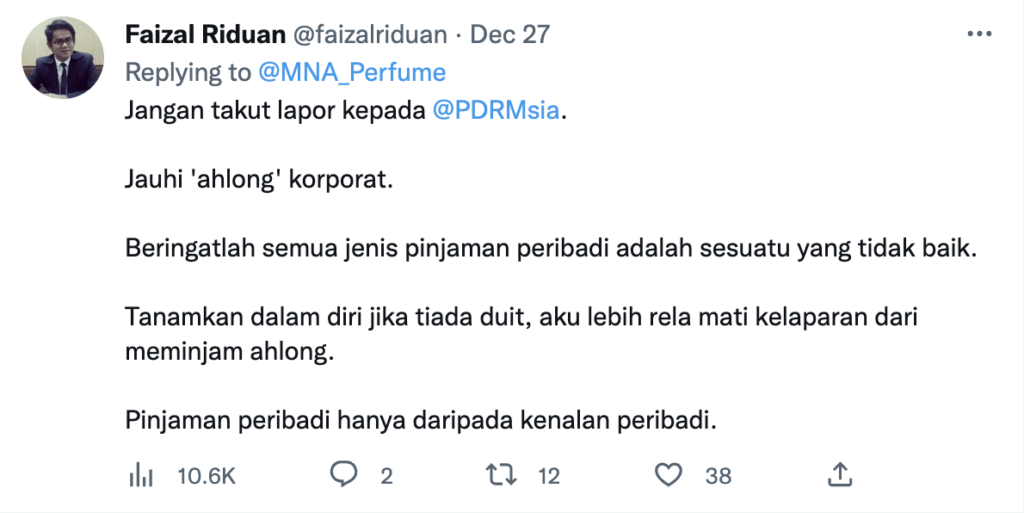Open the @faizalriduan handle

tap(370, 35)
